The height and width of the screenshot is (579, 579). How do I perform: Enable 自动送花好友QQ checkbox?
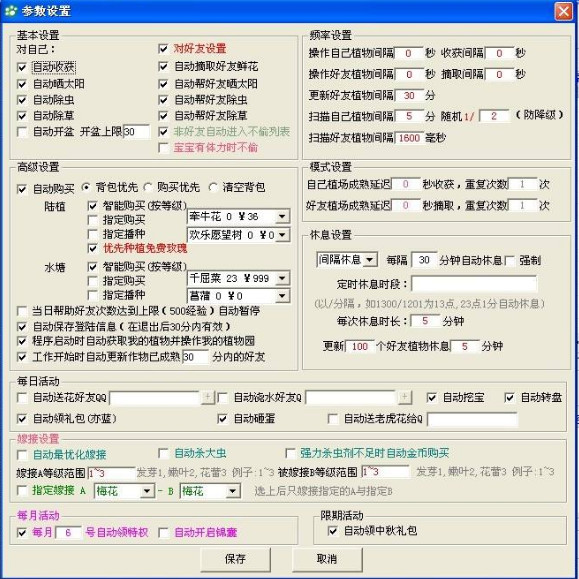[x=22, y=398]
